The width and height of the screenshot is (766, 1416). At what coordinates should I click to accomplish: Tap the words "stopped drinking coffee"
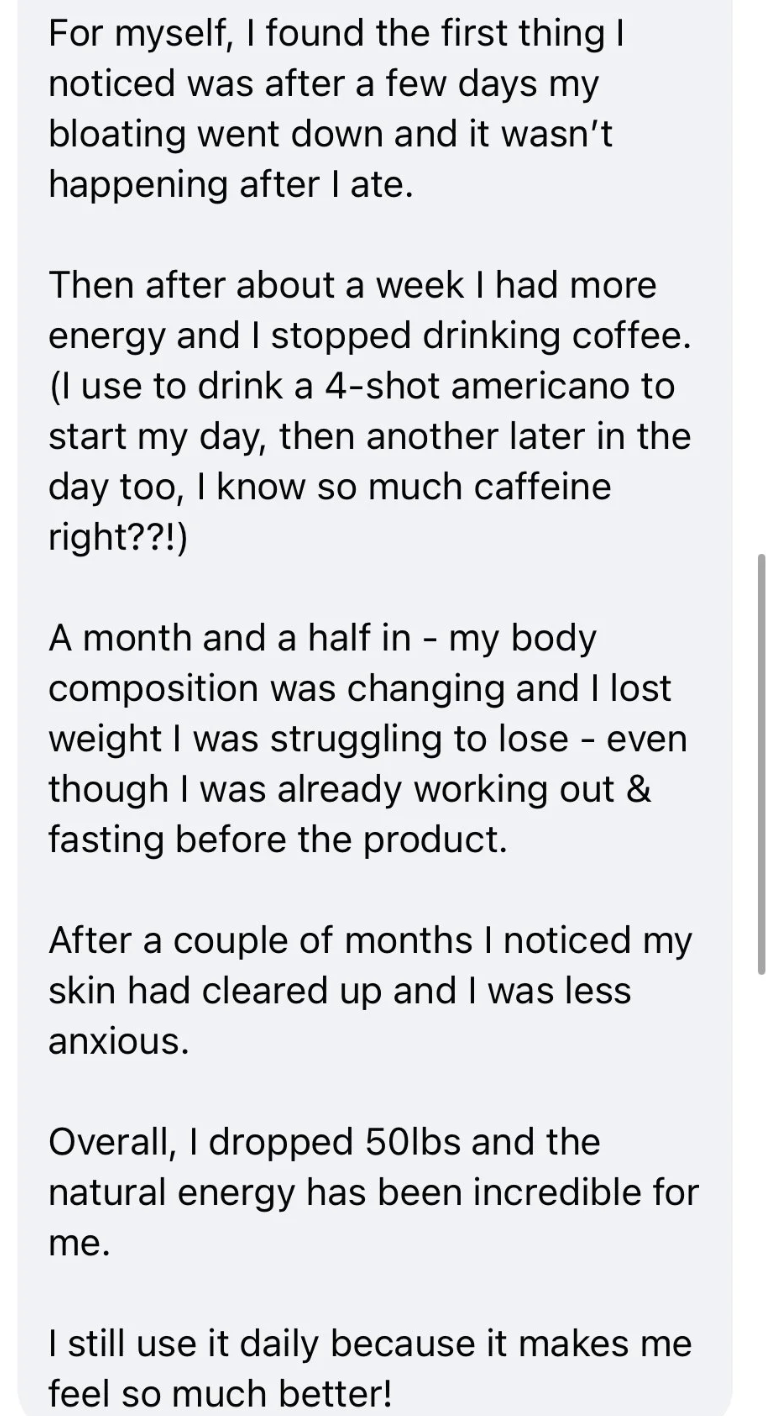478,336
